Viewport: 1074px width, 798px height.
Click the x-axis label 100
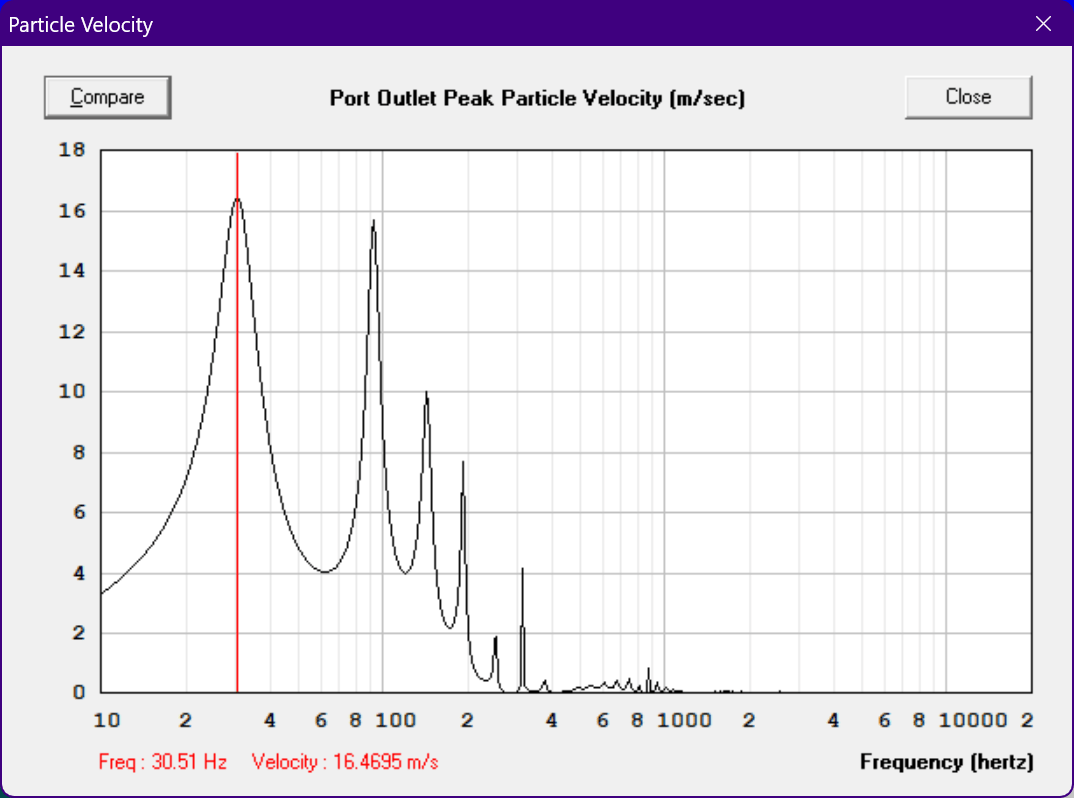(x=395, y=721)
